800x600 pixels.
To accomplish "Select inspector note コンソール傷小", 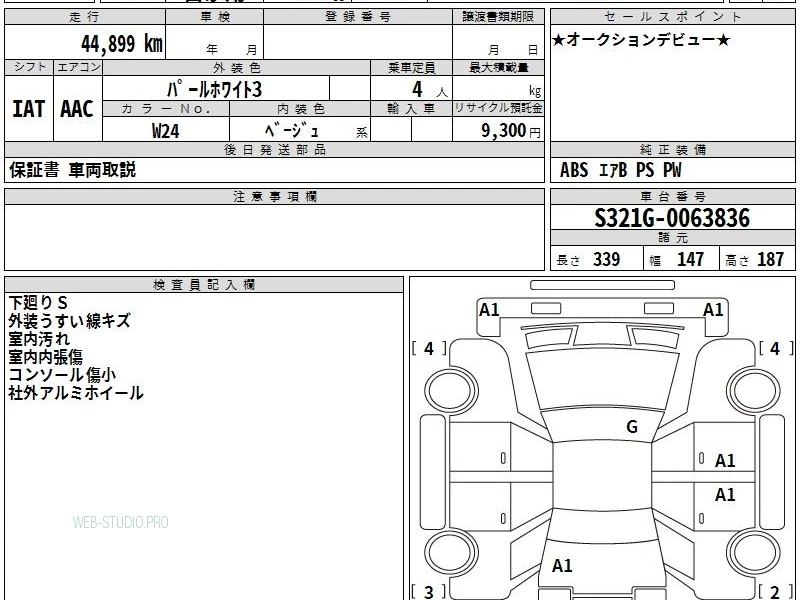I will [x=62, y=374].
